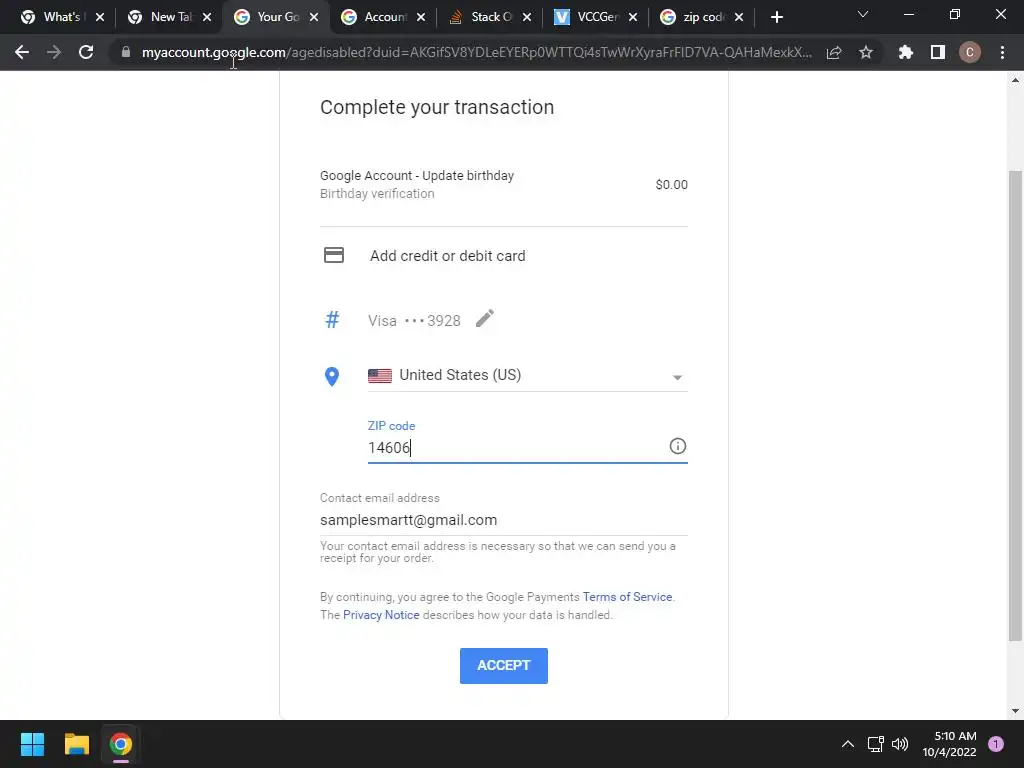Open the volume tray icon

900,744
